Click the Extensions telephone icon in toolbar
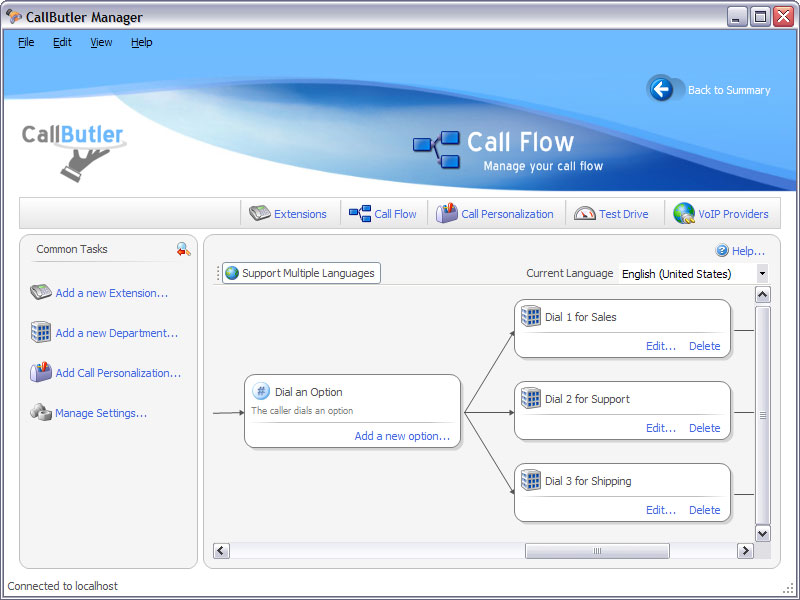This screenshot has height=600, width=800. click(x=260, y=213)
